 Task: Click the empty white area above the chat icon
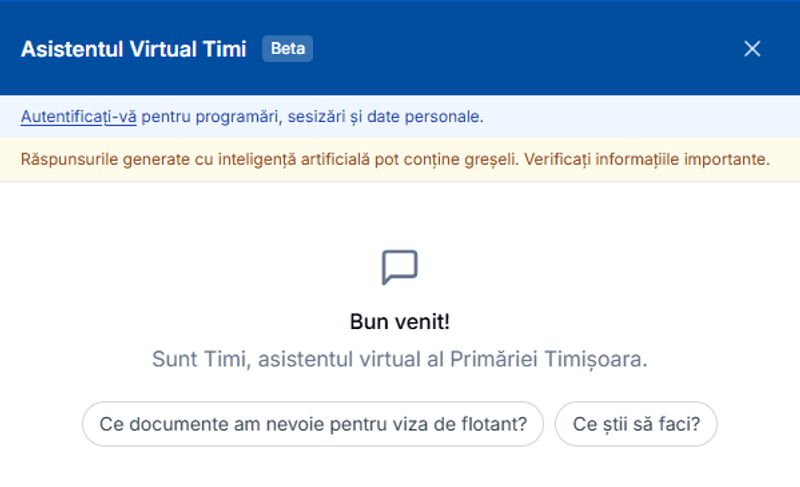[400, 212]
